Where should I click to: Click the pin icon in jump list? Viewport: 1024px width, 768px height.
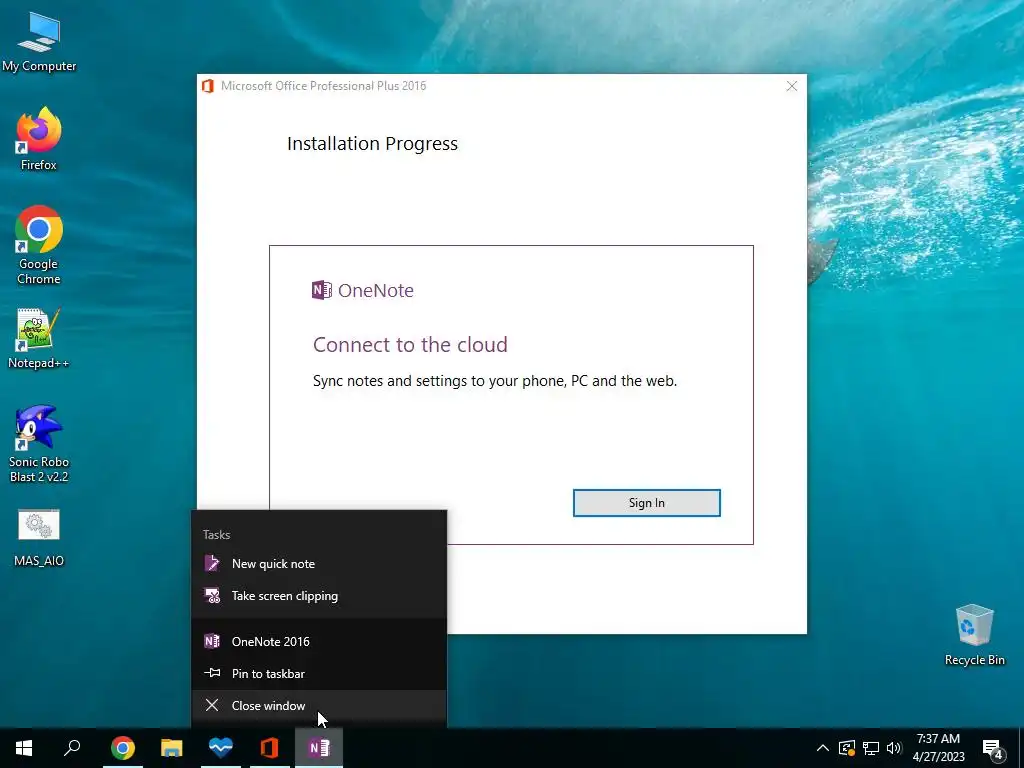(212, 673)
